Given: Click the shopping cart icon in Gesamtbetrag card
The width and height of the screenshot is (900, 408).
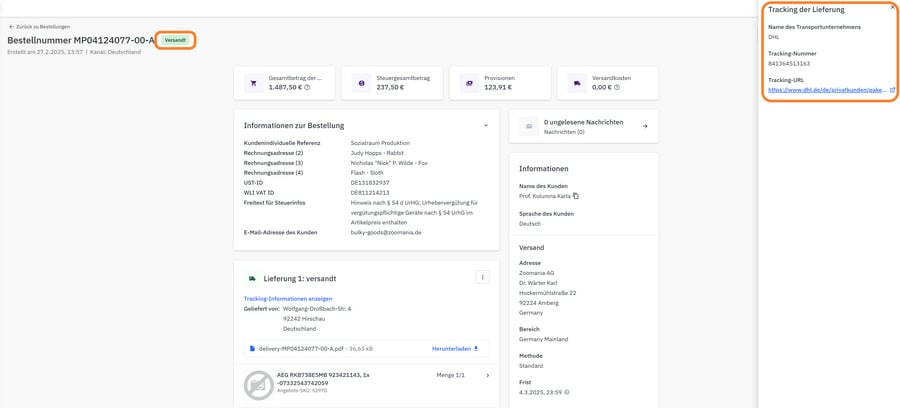Looking at the screenshot, I should [x=253, y=83].
